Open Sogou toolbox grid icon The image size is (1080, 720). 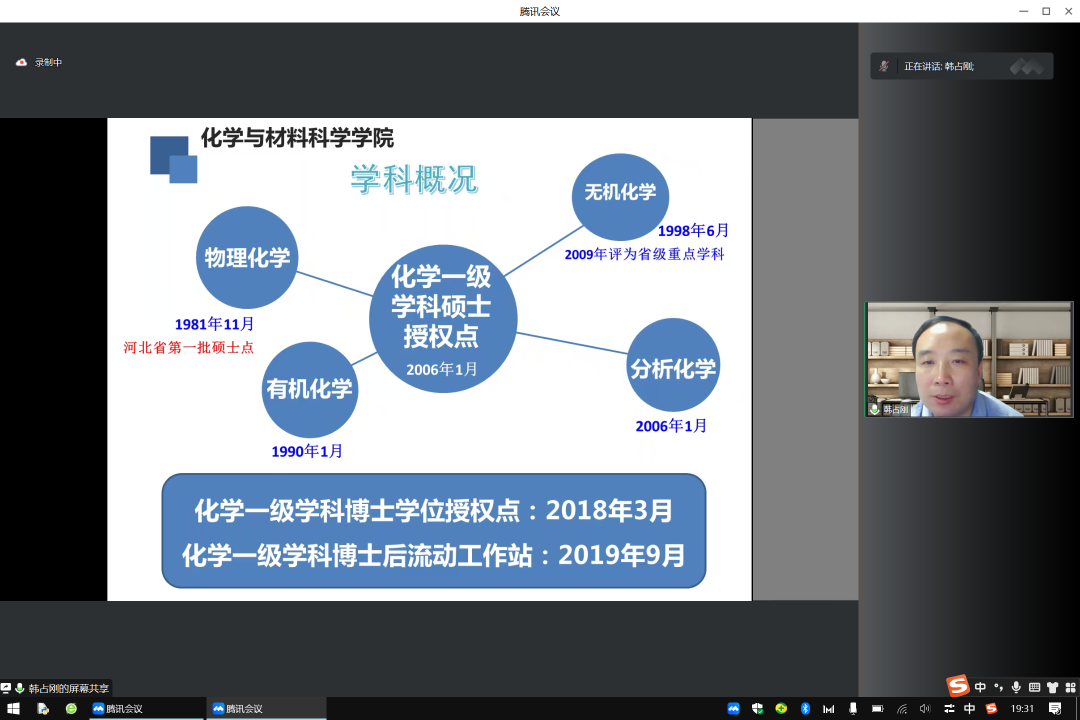tap(1068, 687)
